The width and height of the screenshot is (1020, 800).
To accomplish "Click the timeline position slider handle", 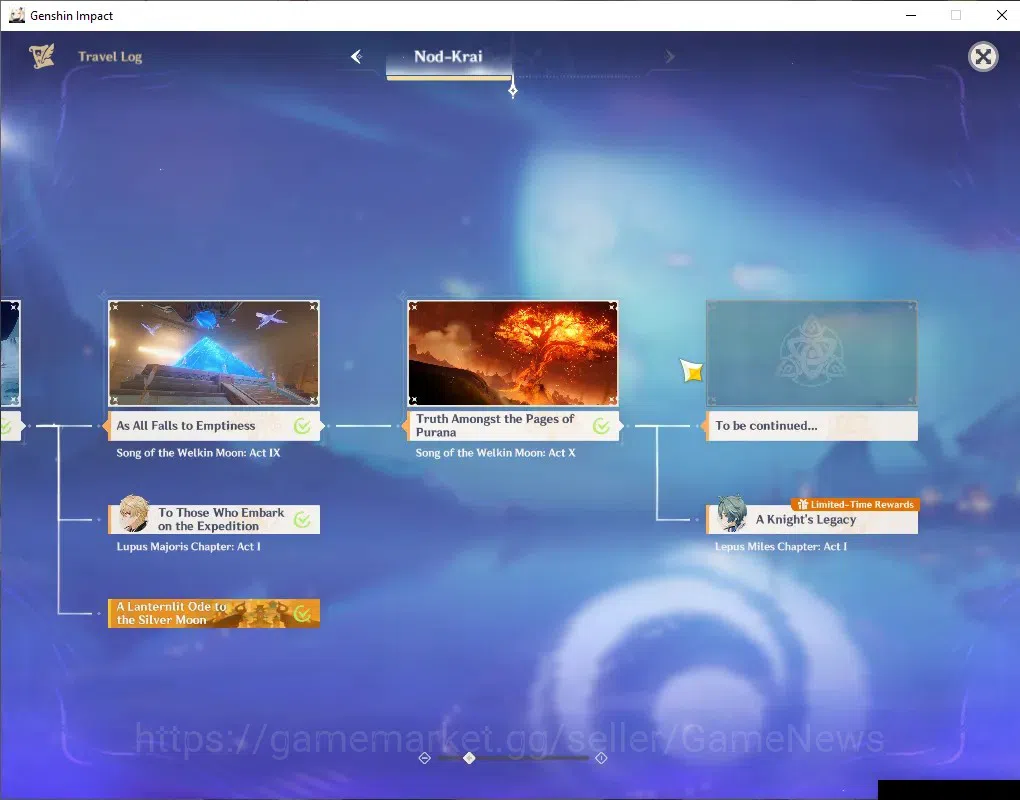I will pyautogui.click(x=469, y=758).
